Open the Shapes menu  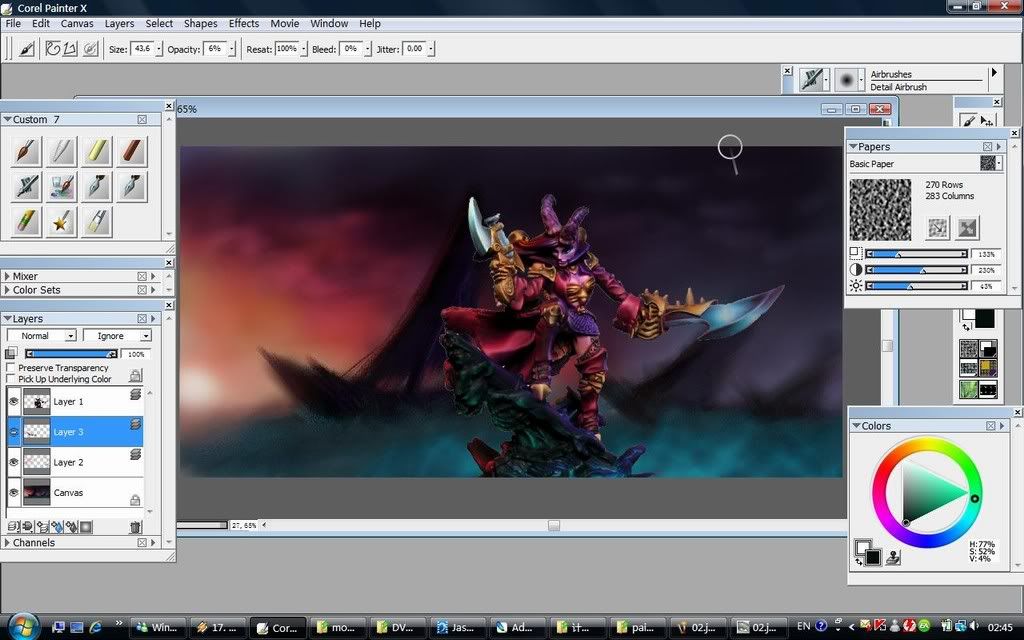coord(200,24)
